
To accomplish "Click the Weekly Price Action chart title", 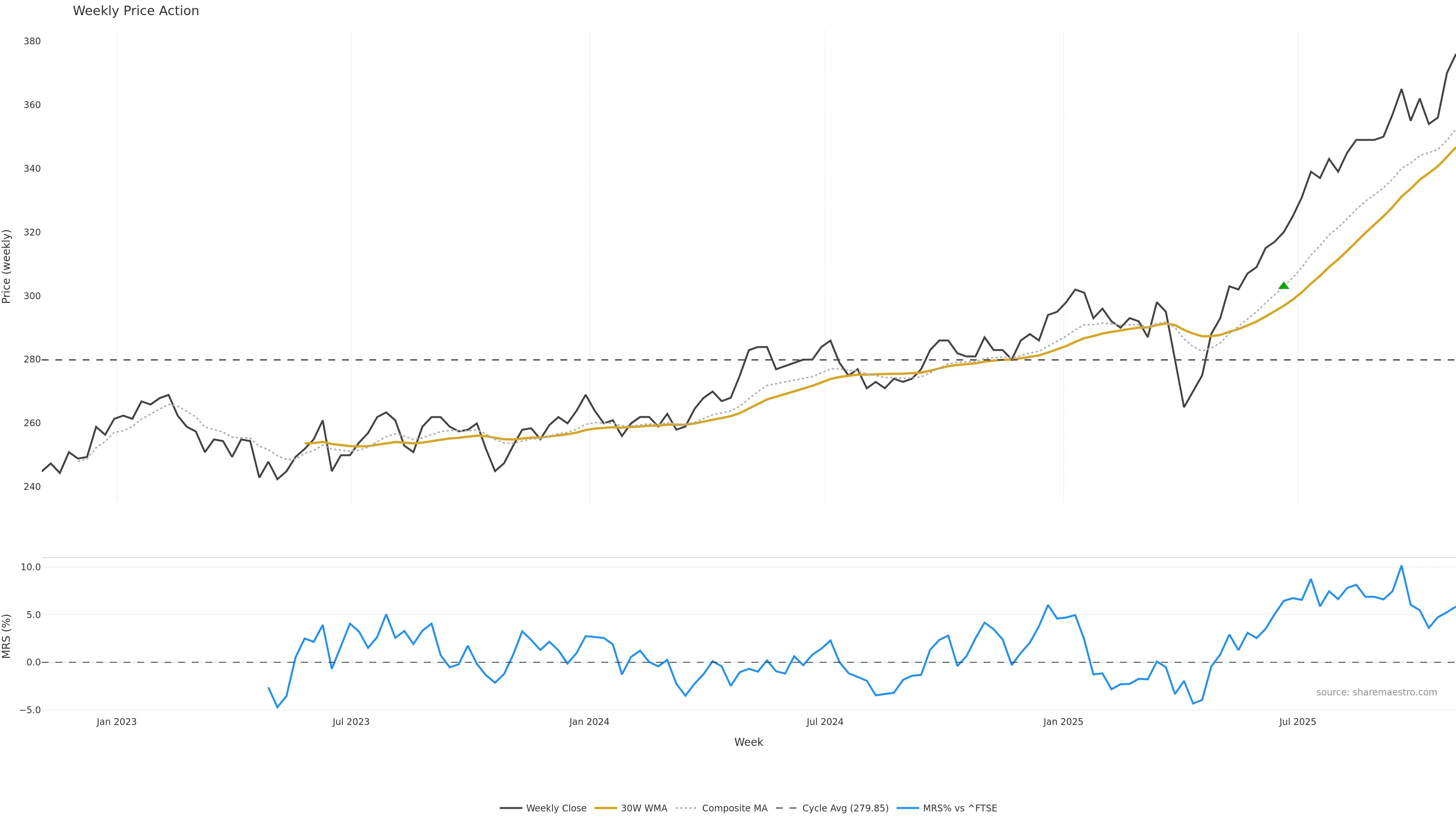I will click(x=136, y=11).
